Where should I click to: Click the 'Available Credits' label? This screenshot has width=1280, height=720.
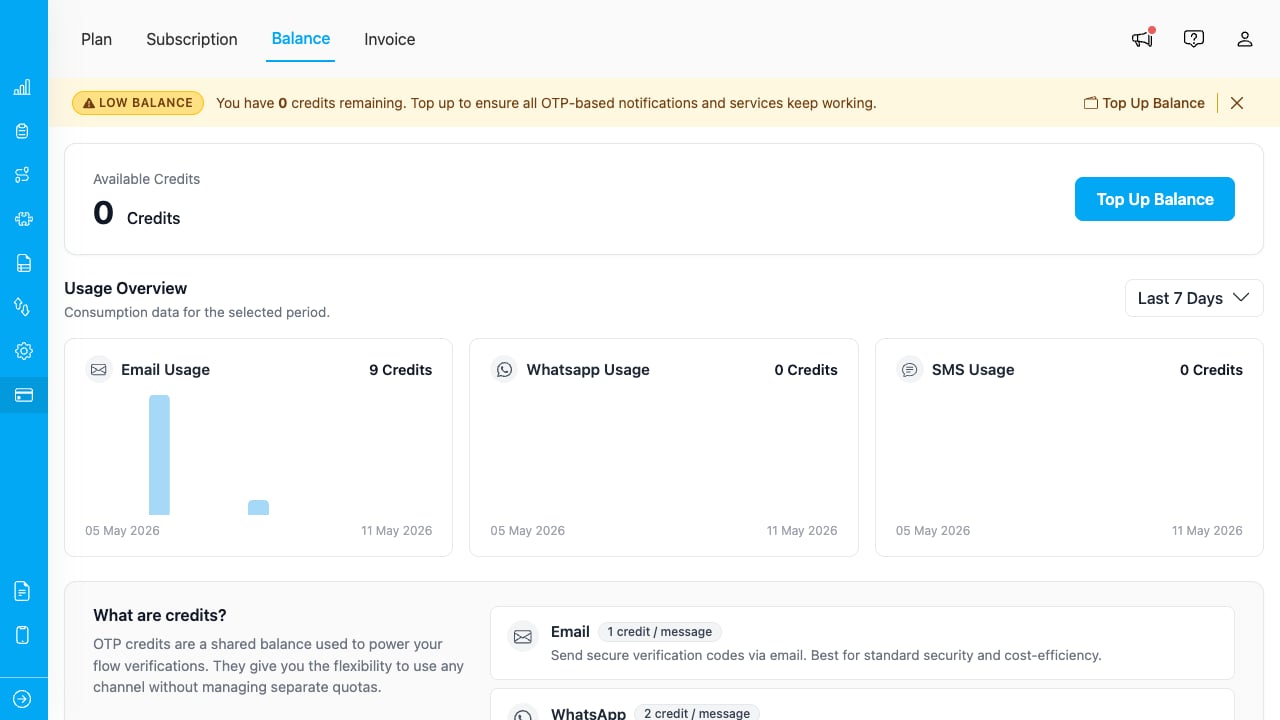(147, 179)
